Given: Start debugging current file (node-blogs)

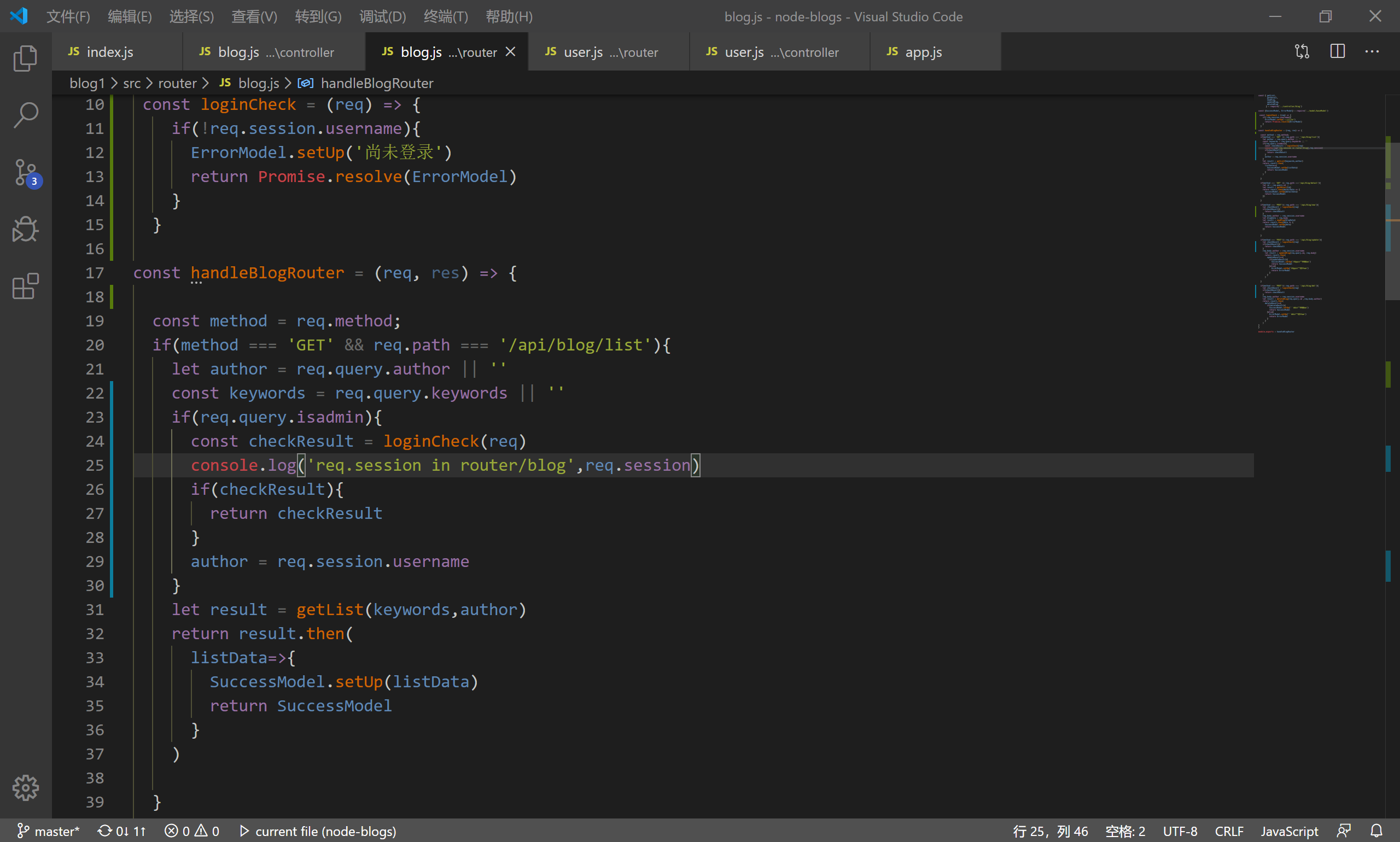Looking at the screenshot, I should pos(317,831).
